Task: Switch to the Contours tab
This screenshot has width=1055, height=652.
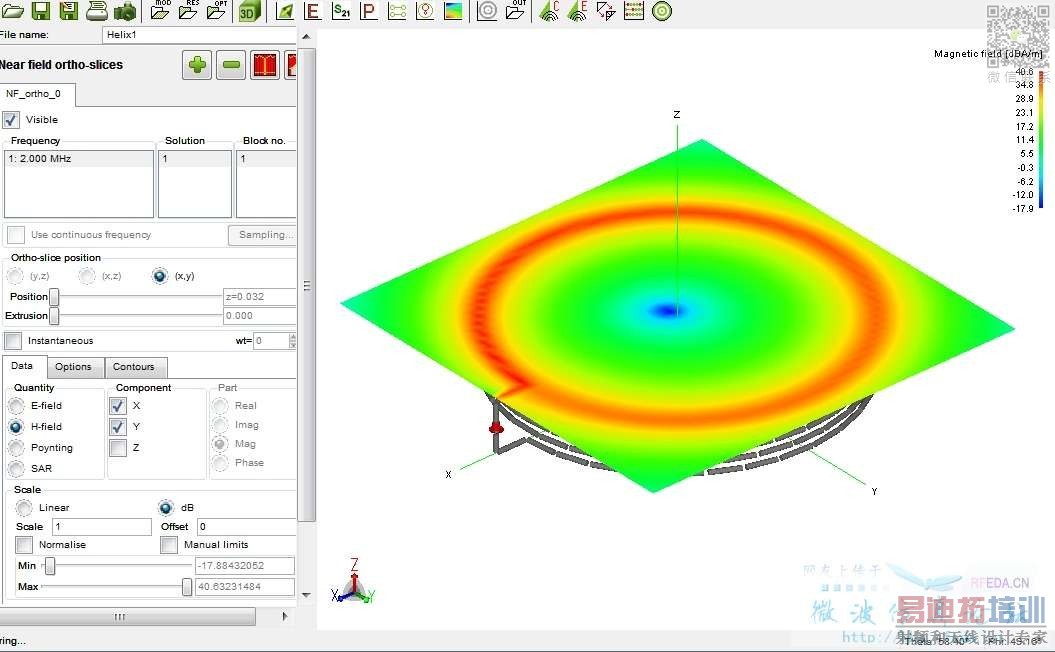Action: pos(133,367)
